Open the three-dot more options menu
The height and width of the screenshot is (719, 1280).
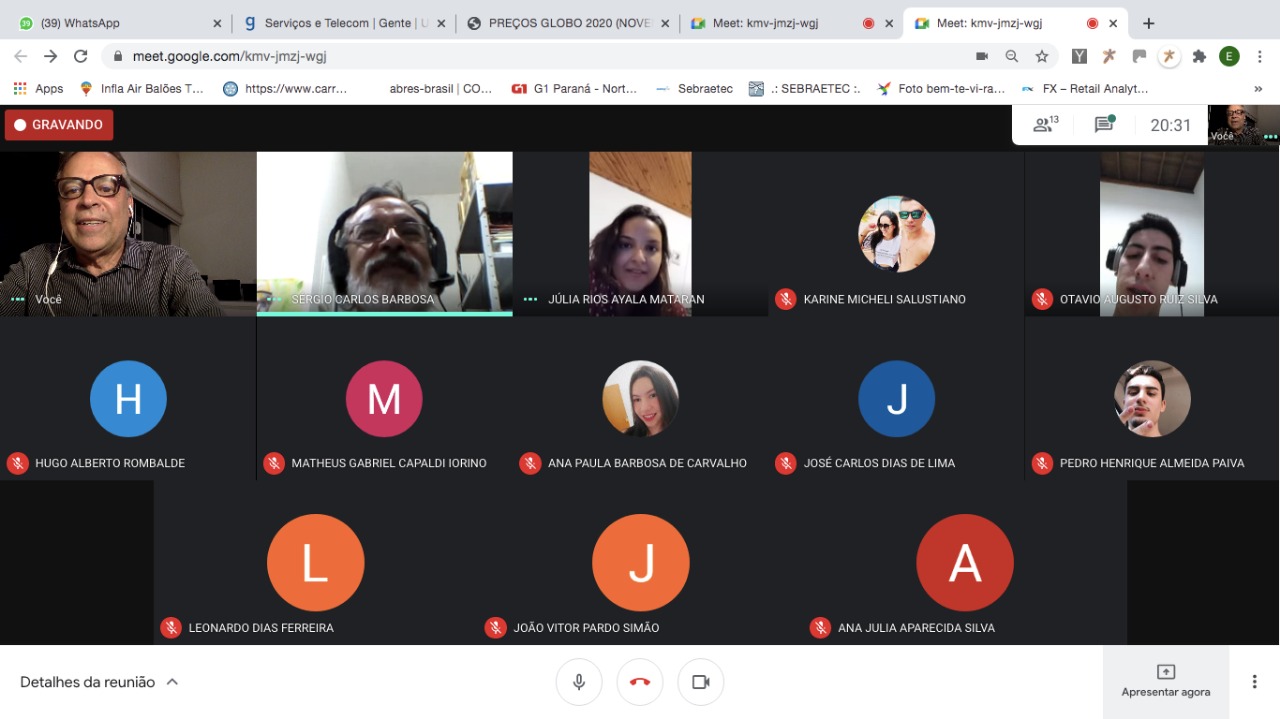tap(1254, 682)
